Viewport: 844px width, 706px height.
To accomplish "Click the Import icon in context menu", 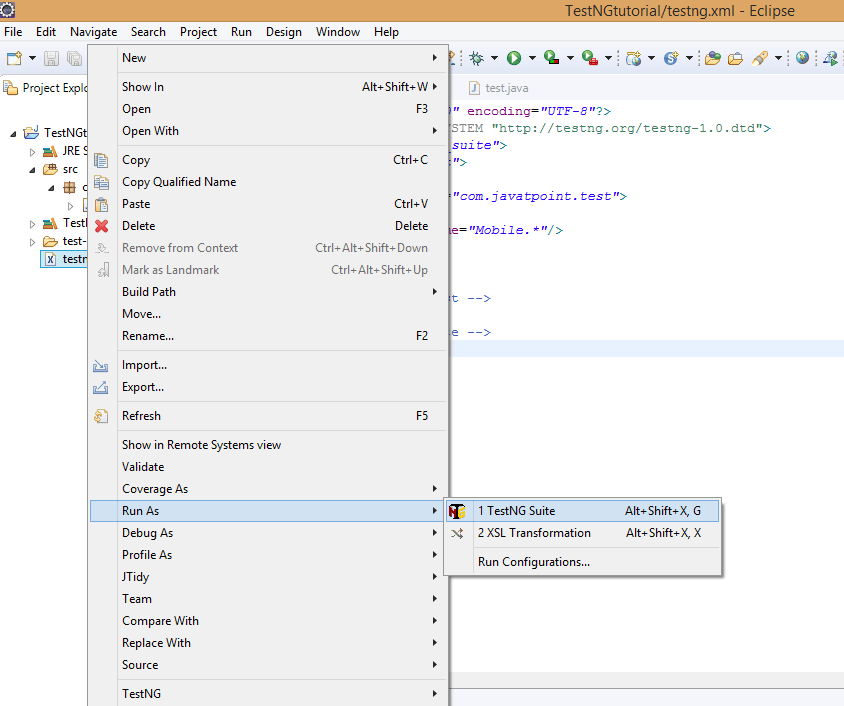I will [101, 366].
